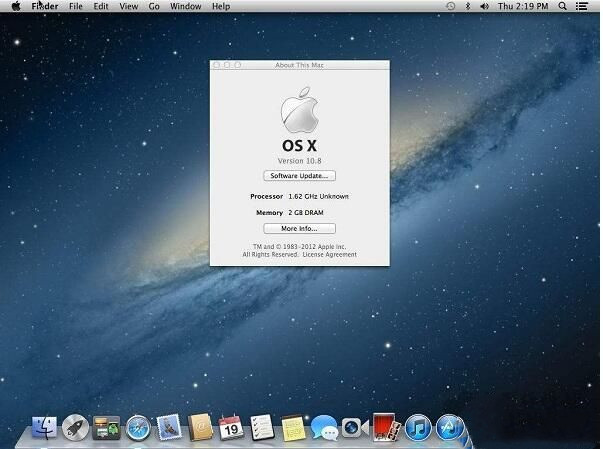Open Notification Center list icon

coord(581,6)
